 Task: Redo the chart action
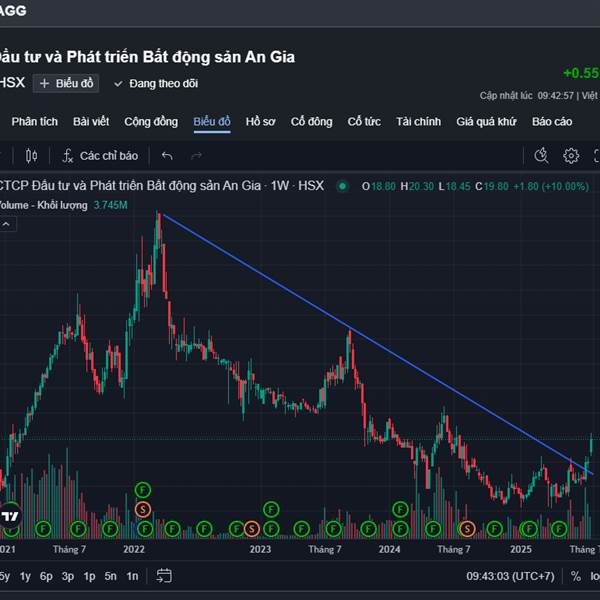tap(196, 156)
